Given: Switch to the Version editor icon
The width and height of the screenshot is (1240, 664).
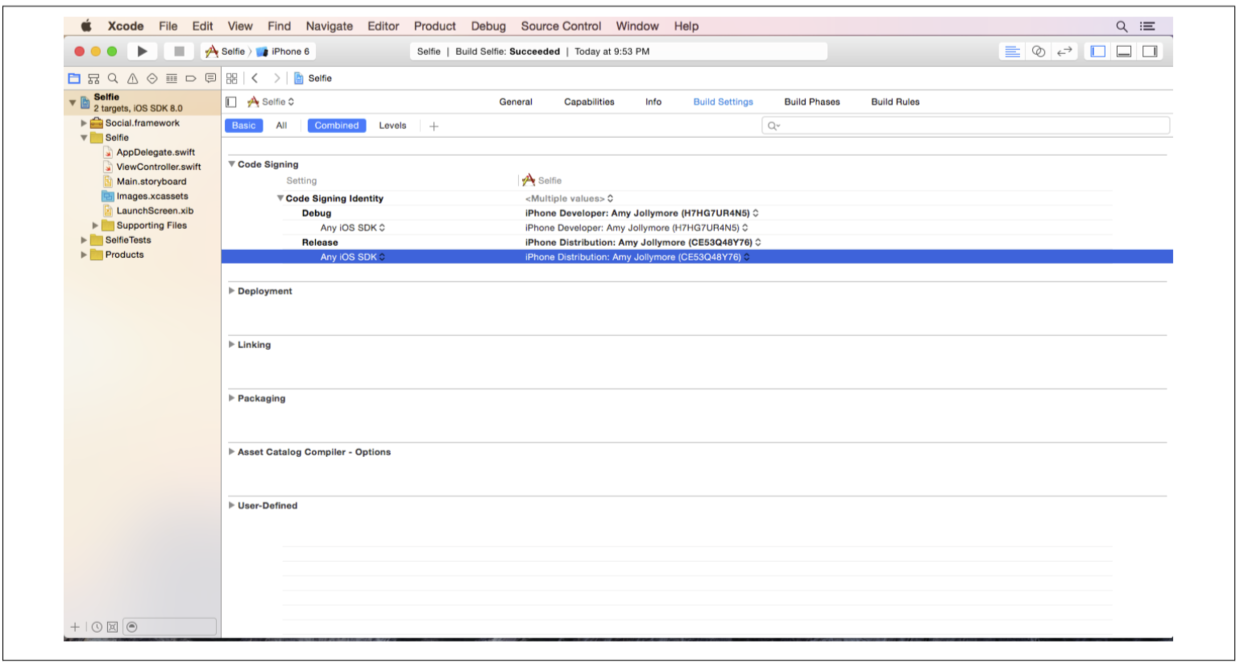Looking at the screenshot, I should 1063,51.
